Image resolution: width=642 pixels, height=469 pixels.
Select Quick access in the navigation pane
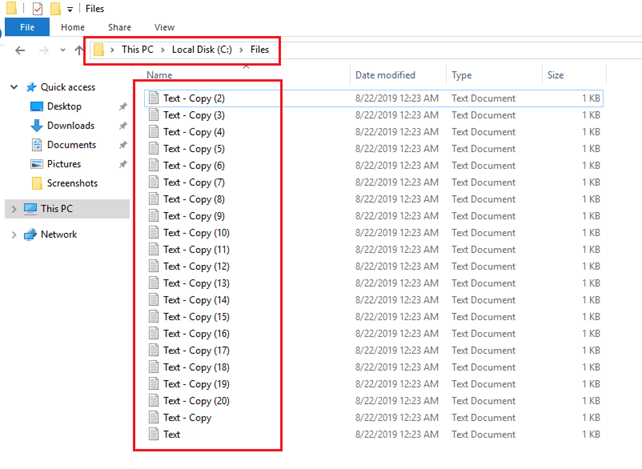68,87
